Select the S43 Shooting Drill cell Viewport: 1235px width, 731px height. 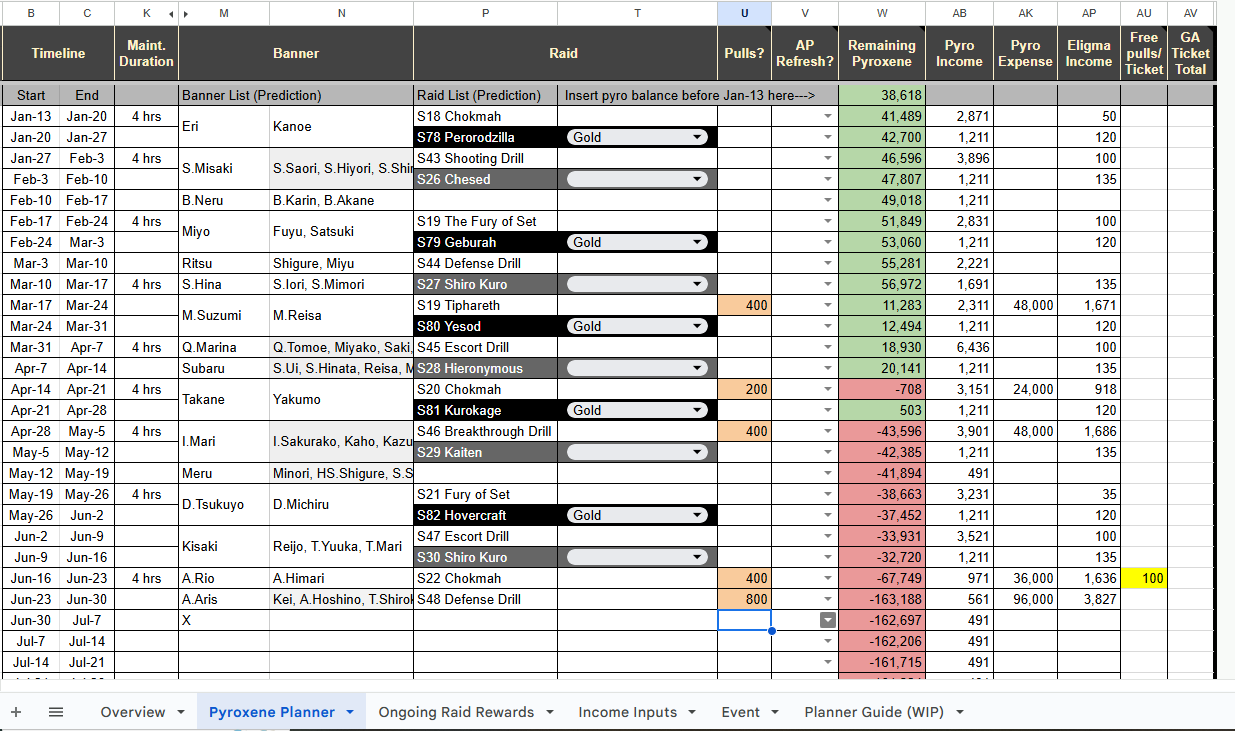click(x=486, y=158)
